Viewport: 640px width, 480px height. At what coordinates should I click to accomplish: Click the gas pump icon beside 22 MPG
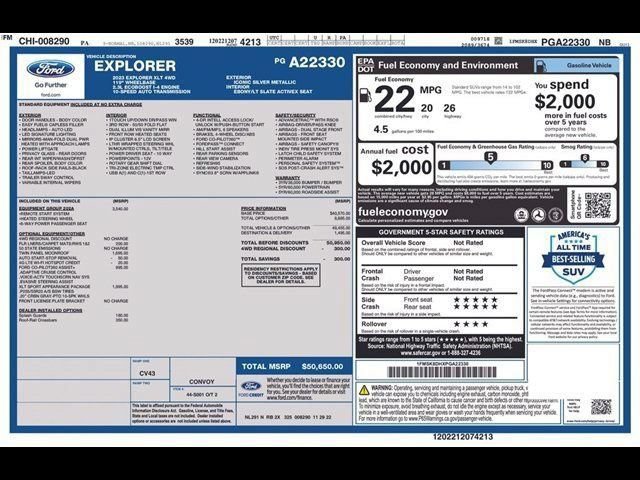tap(365, 96)
